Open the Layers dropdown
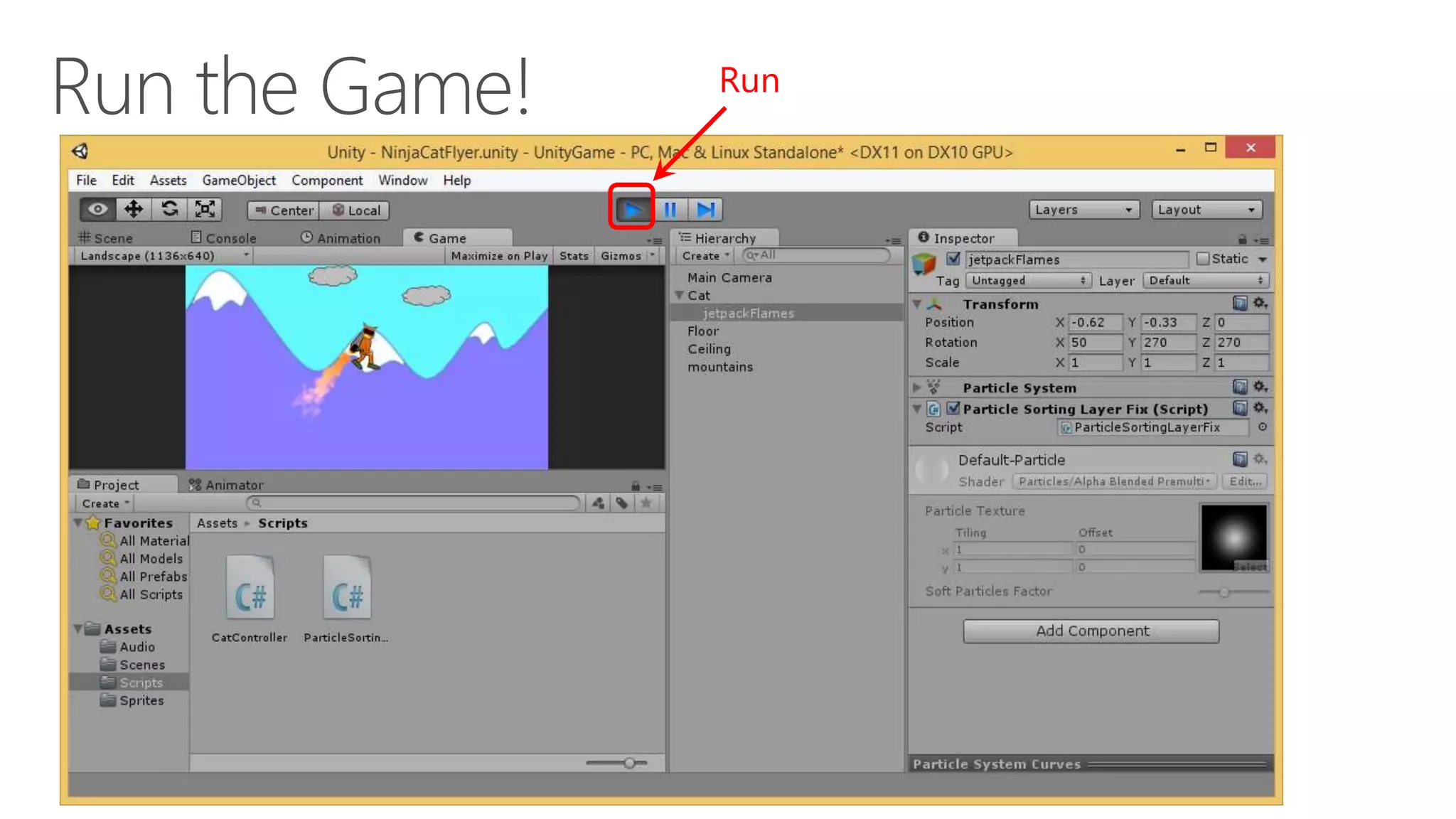Image resolution: width=1456 pixels, height=819 pixels. click(1083, 210)
